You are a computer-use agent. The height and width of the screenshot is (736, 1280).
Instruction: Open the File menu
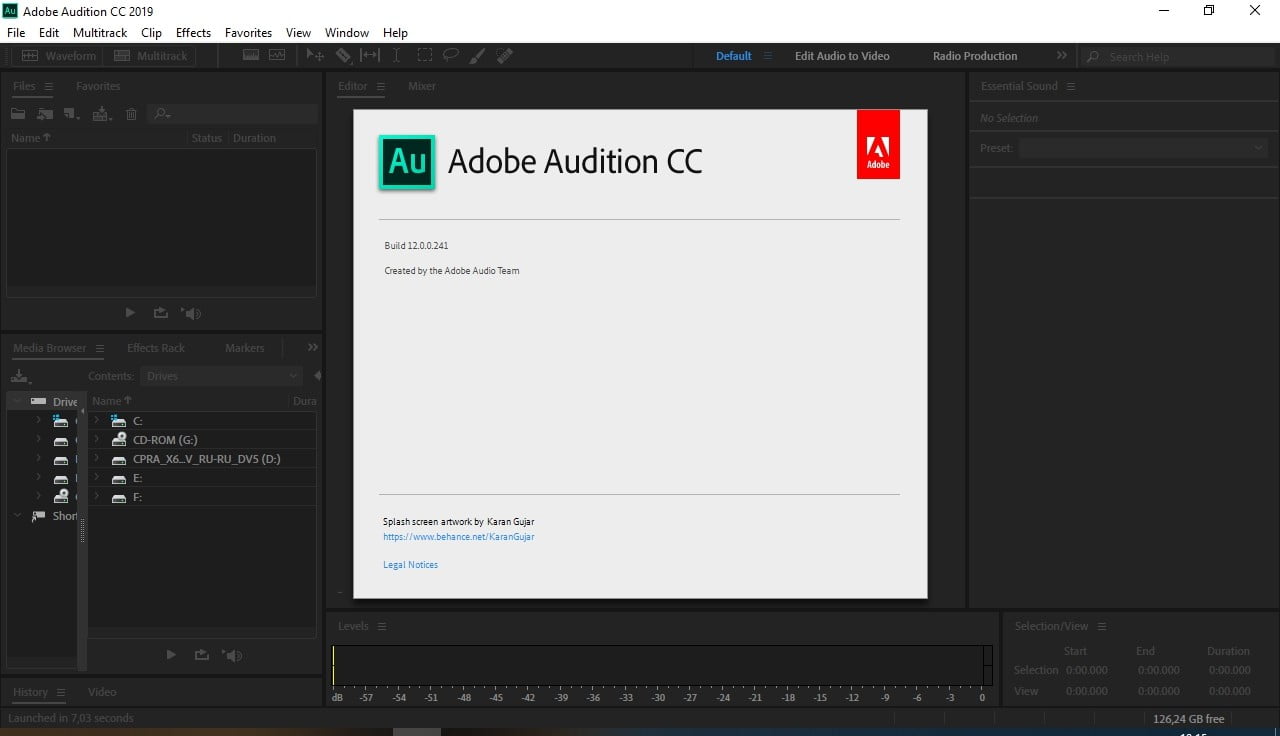(16, 33)
